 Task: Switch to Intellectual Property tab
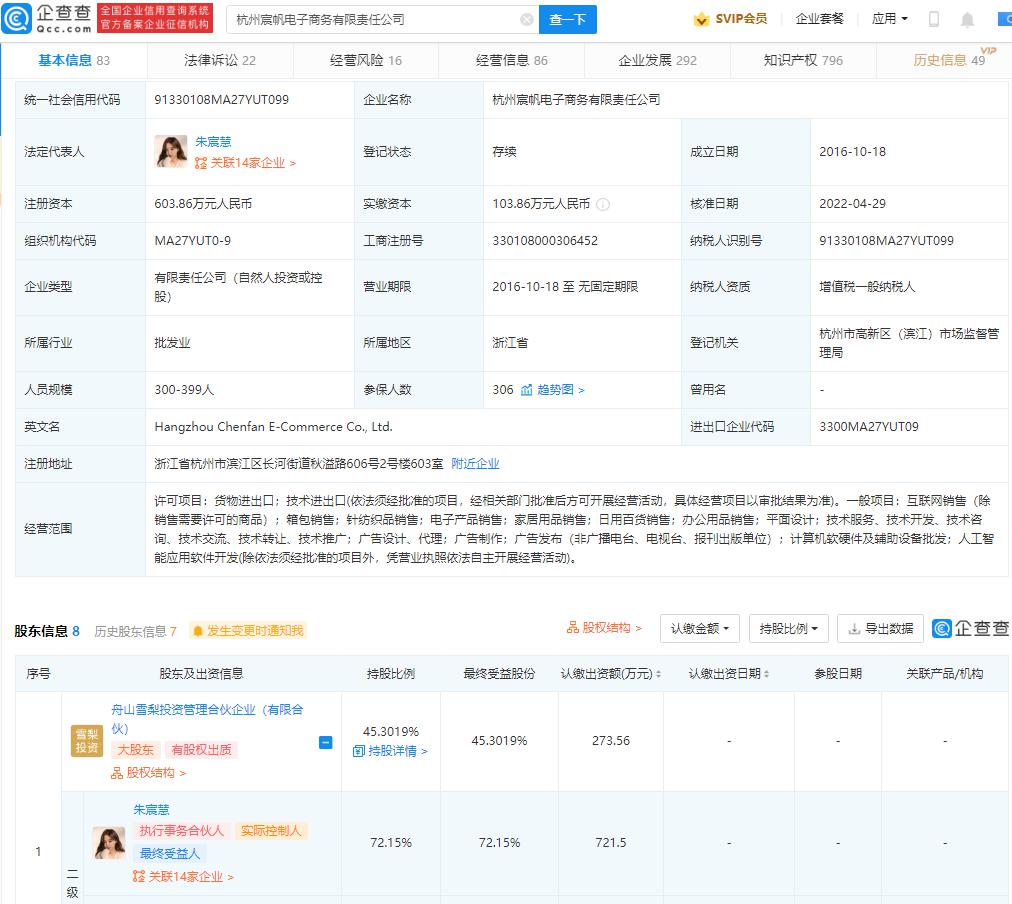click(803, 60)
